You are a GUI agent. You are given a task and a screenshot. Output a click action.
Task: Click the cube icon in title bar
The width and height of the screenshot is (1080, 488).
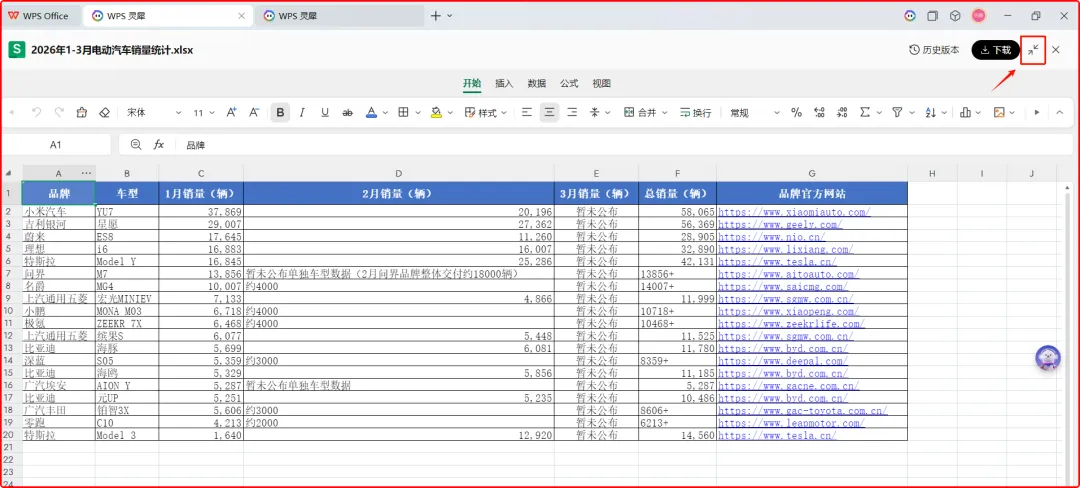pyautogui.click(x=955, y=16)
